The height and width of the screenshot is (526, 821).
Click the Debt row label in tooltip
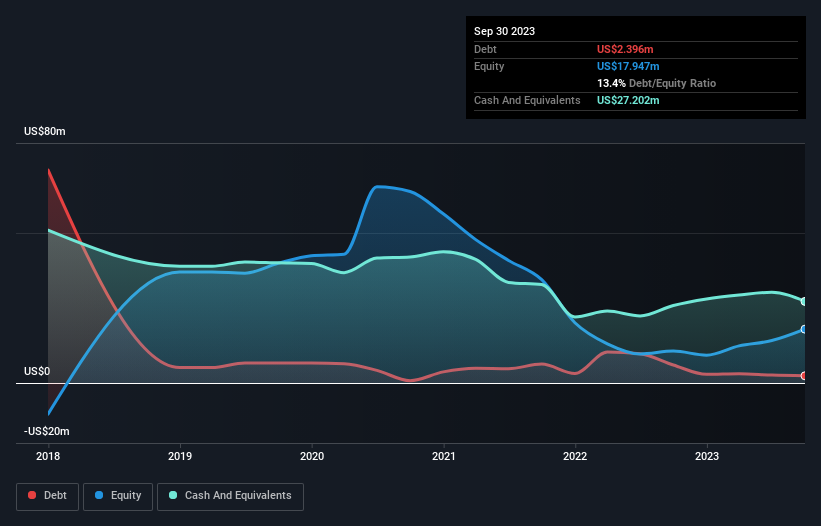tap(485, 49)
